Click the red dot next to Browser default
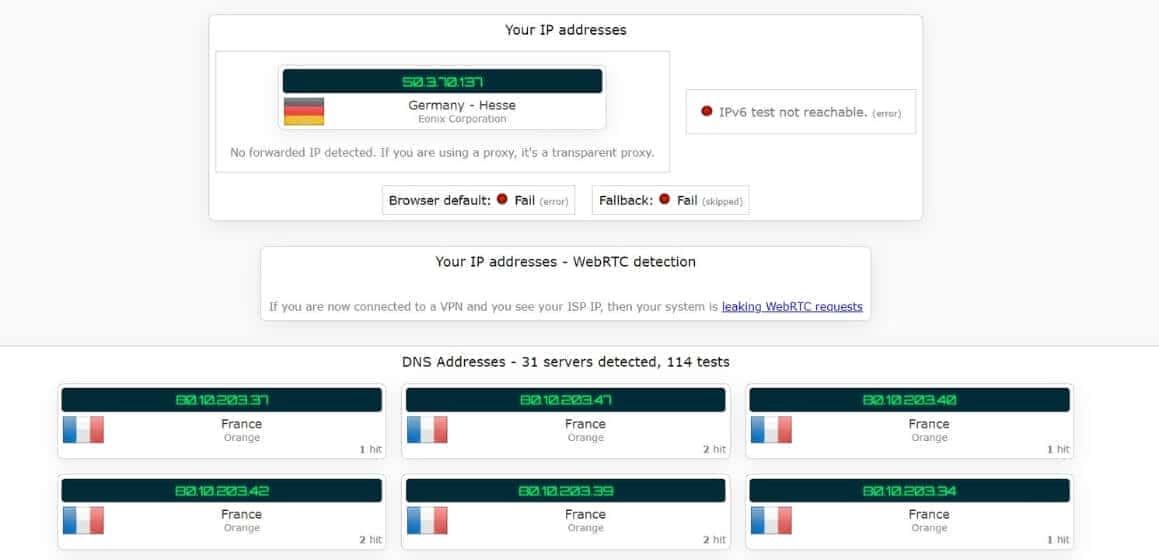1159x560 pixels. pyautogui.click(x=503, y=199)
